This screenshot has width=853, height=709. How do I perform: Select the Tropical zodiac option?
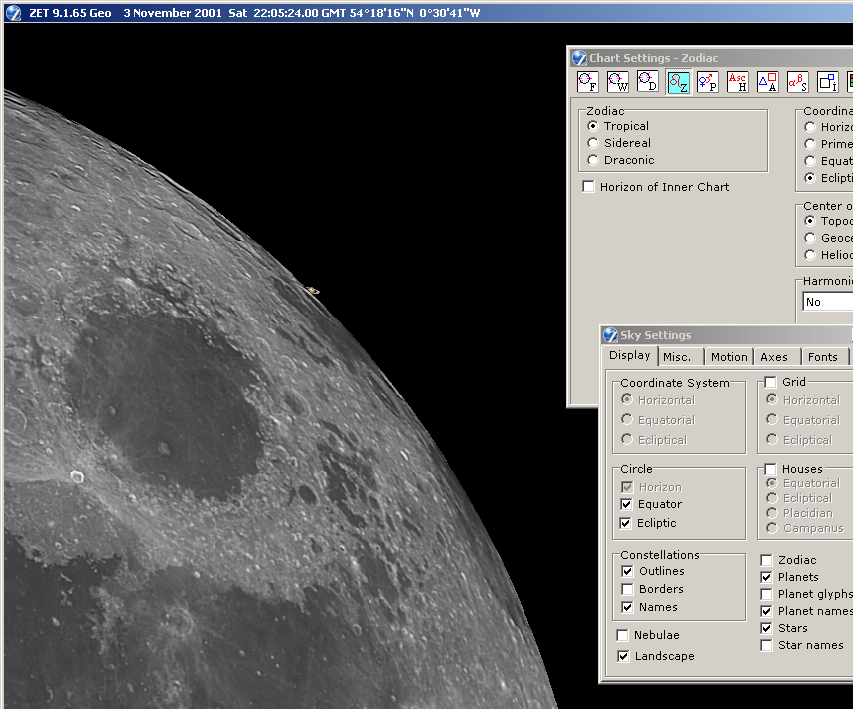coord(593,126)
